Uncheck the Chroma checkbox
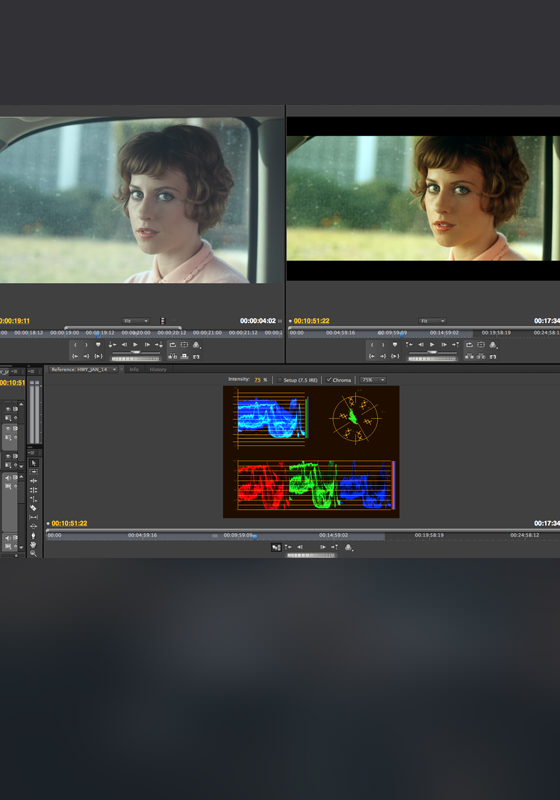The width and height of the screenshot is (560, 800). [x=329, y=380]
